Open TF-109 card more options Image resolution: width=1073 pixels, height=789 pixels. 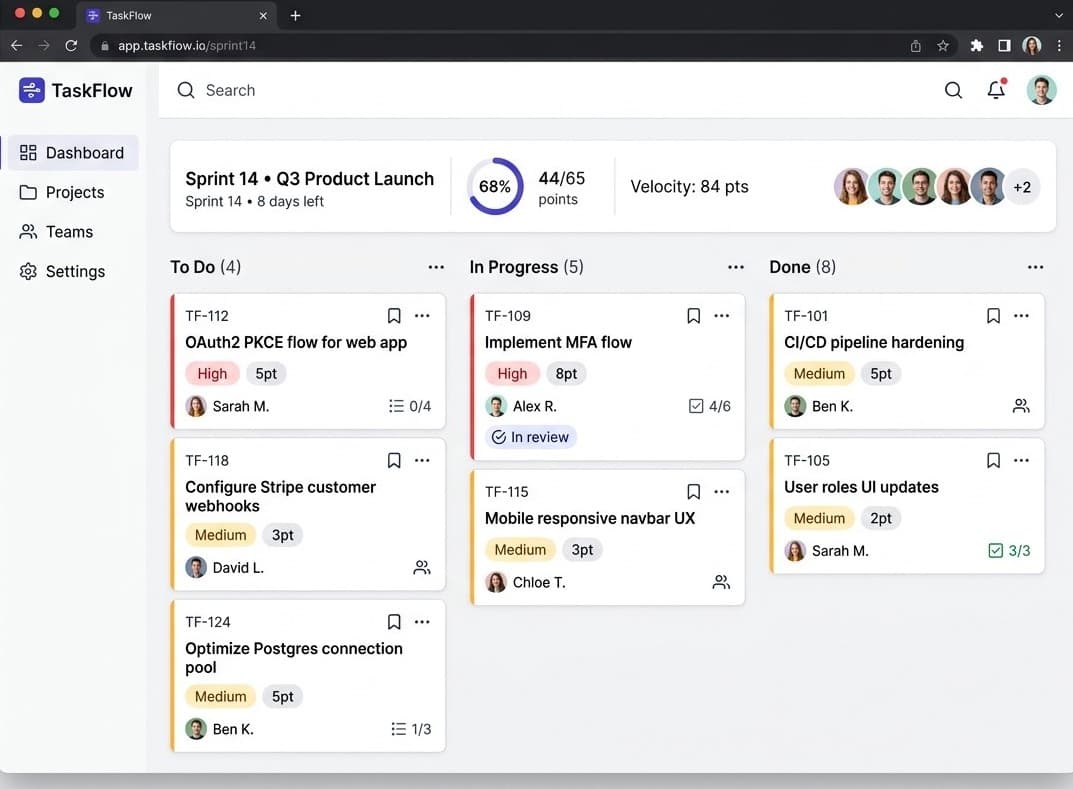(722, 315)
